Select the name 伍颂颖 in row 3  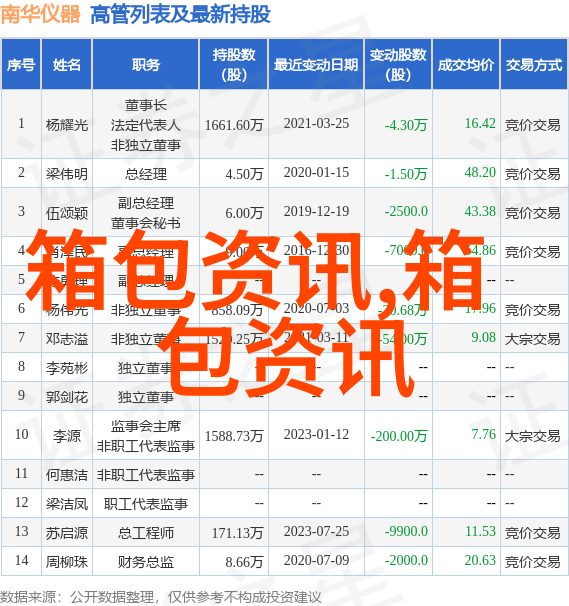coord(66,213)
